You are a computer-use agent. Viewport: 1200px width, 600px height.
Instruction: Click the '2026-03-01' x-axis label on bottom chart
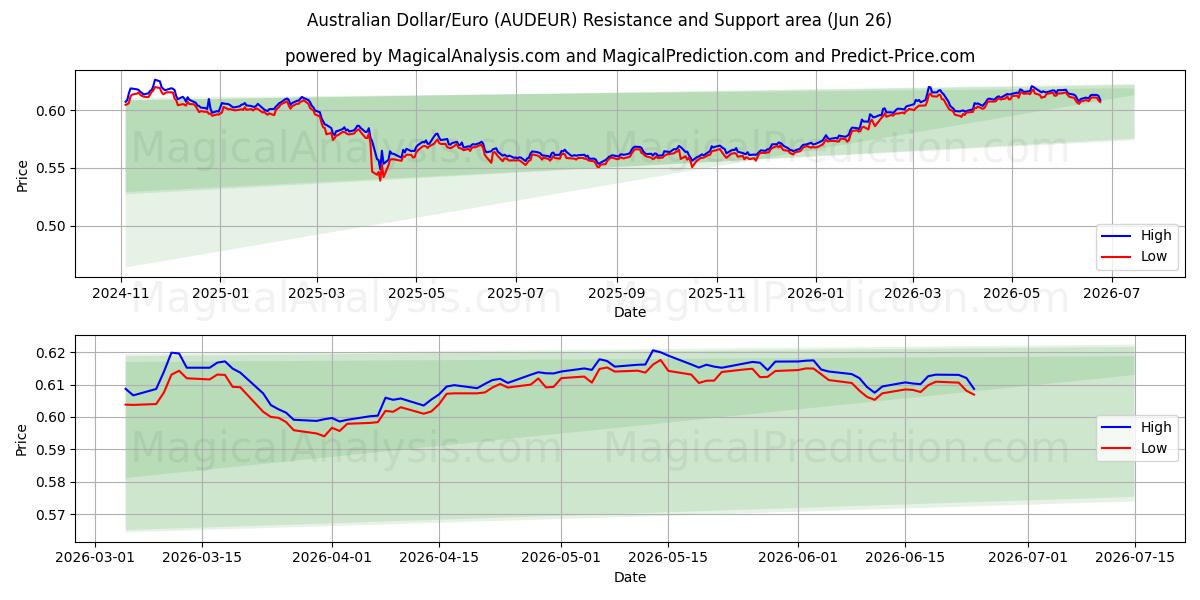95,558
